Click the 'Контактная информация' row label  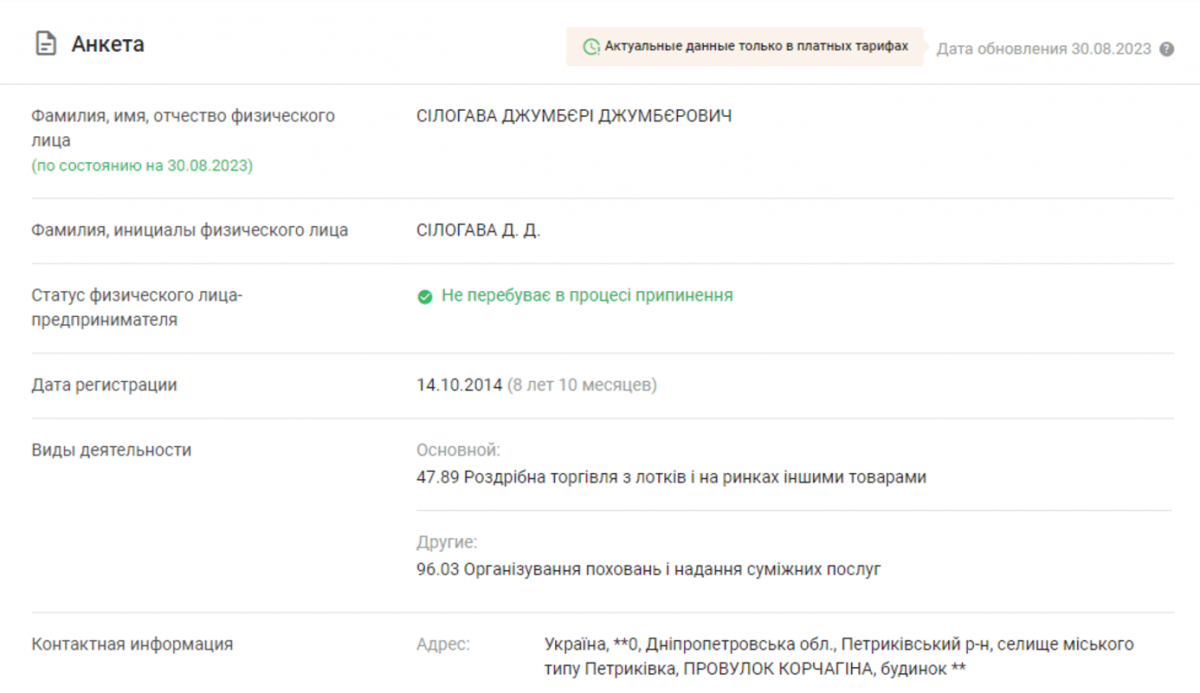[132, 645]
